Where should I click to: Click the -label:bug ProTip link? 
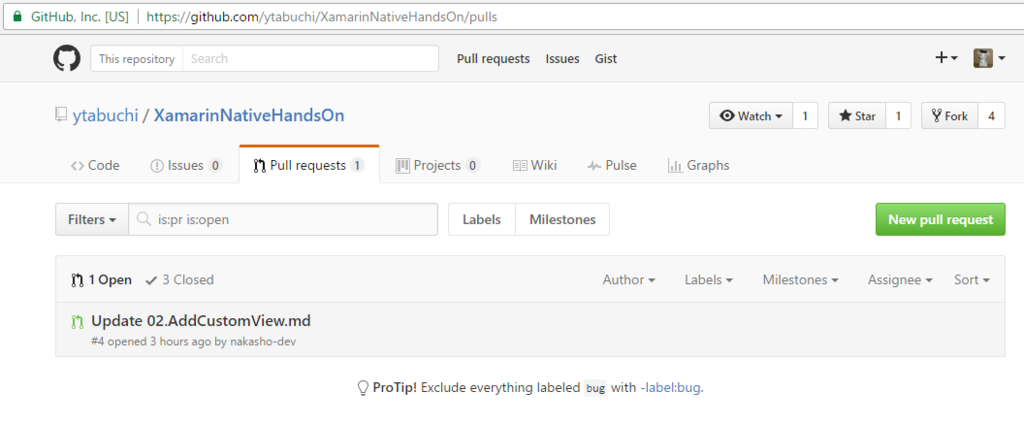click(671, 387)
